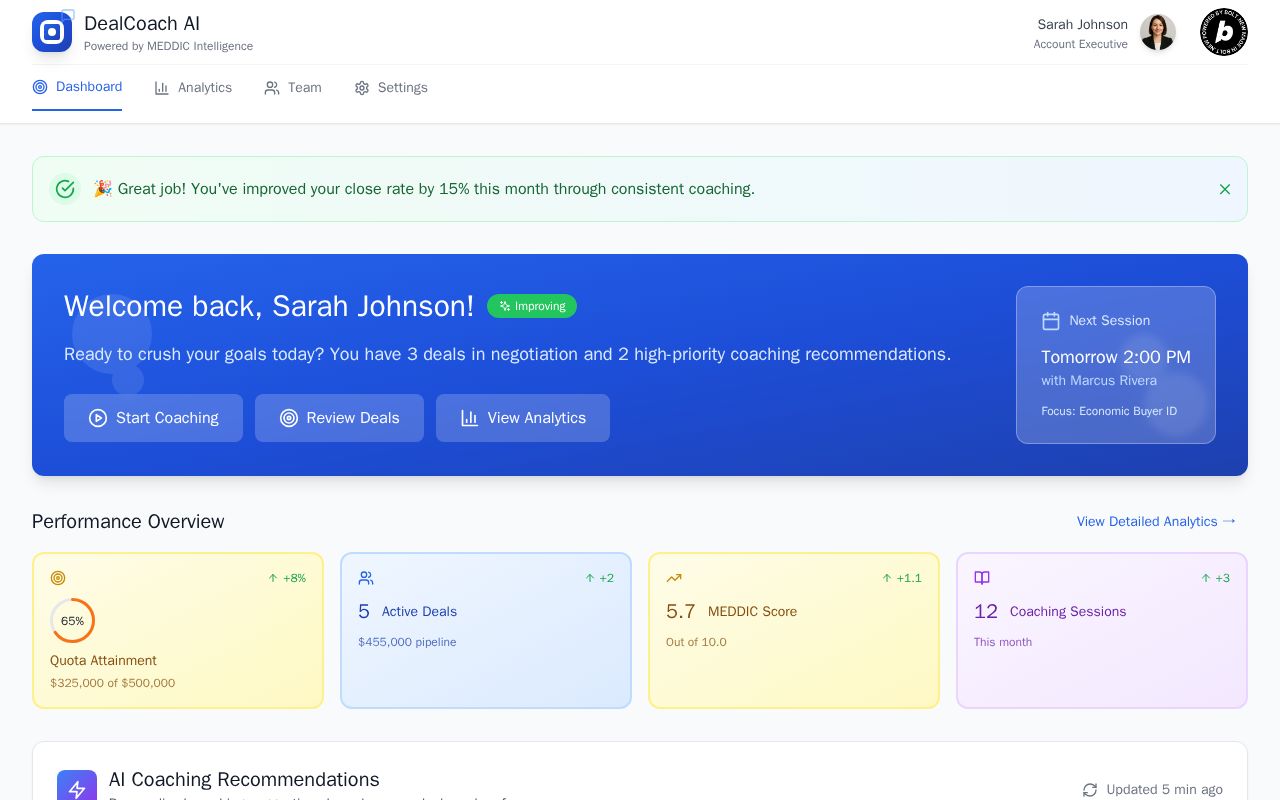
Task: Click 'Powered by MEDDIC Intelligence' subtitle
Action: (168, 46)
